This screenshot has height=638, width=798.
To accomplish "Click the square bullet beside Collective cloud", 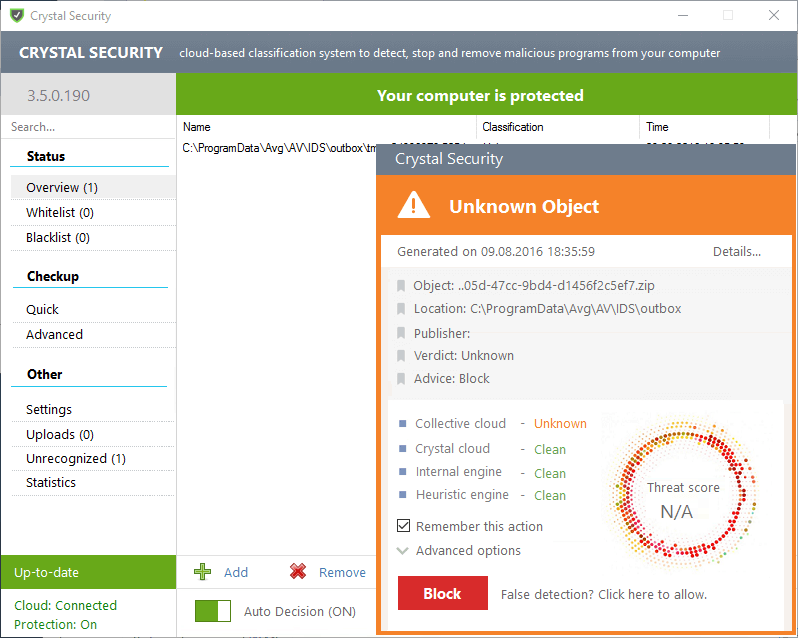I will point(403,423).
